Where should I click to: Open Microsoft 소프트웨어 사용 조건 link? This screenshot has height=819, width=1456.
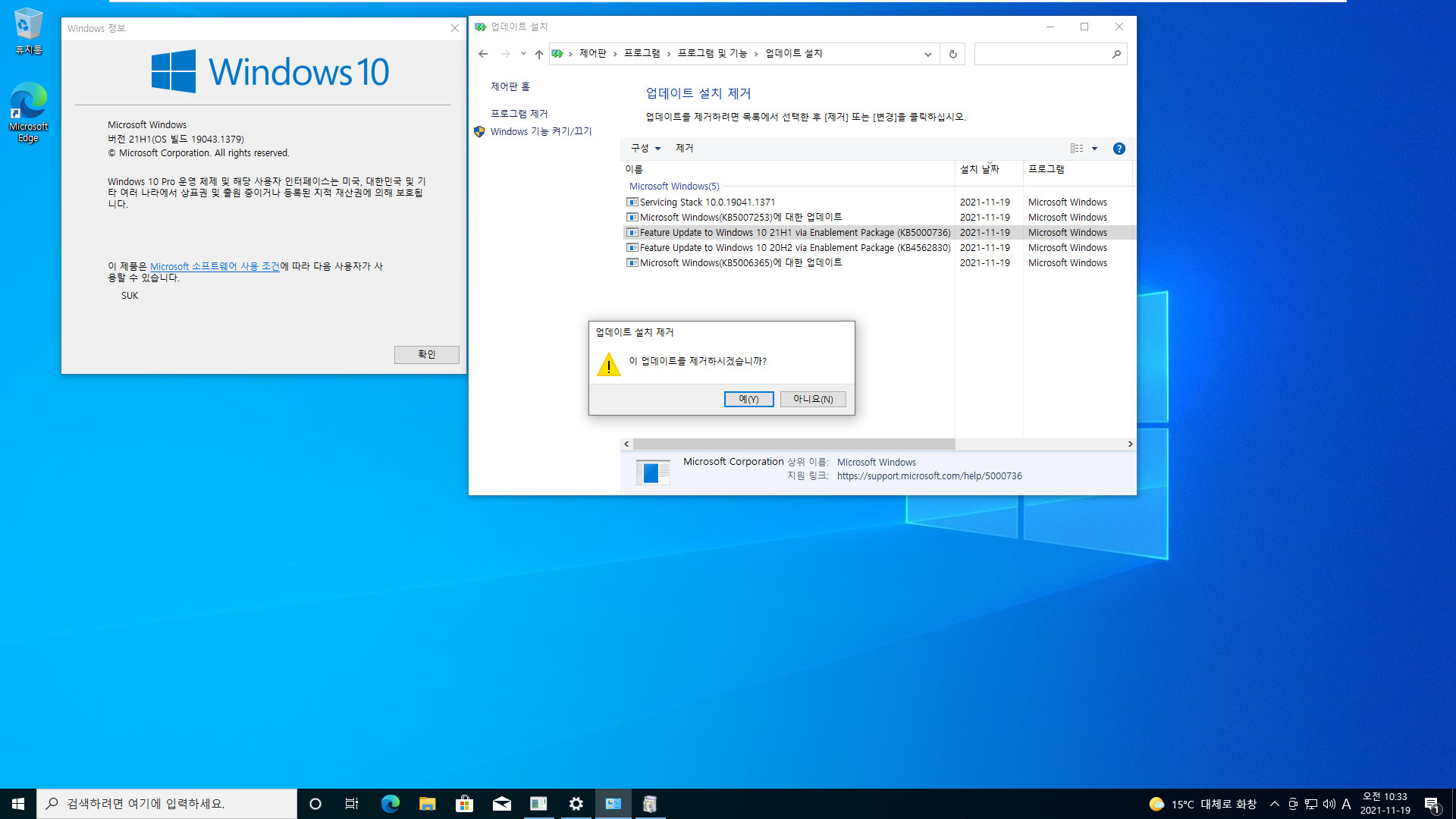(x=215, y=267)
